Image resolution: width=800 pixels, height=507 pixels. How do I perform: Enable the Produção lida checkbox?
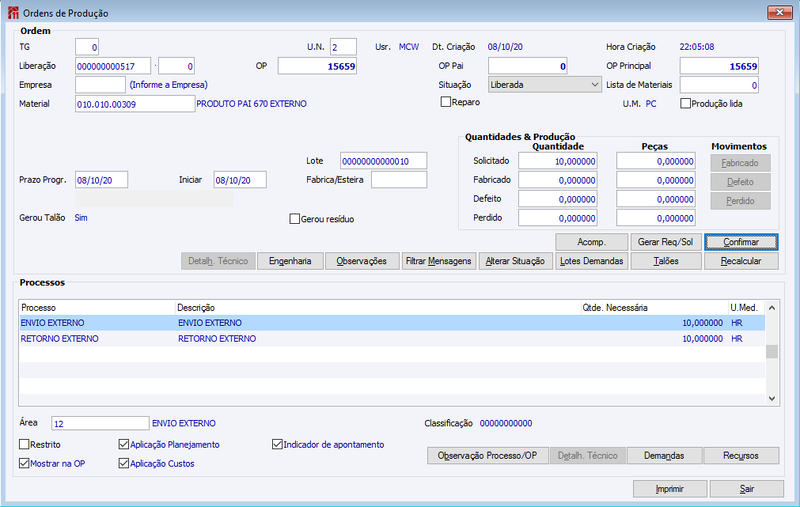coord(685,104)
